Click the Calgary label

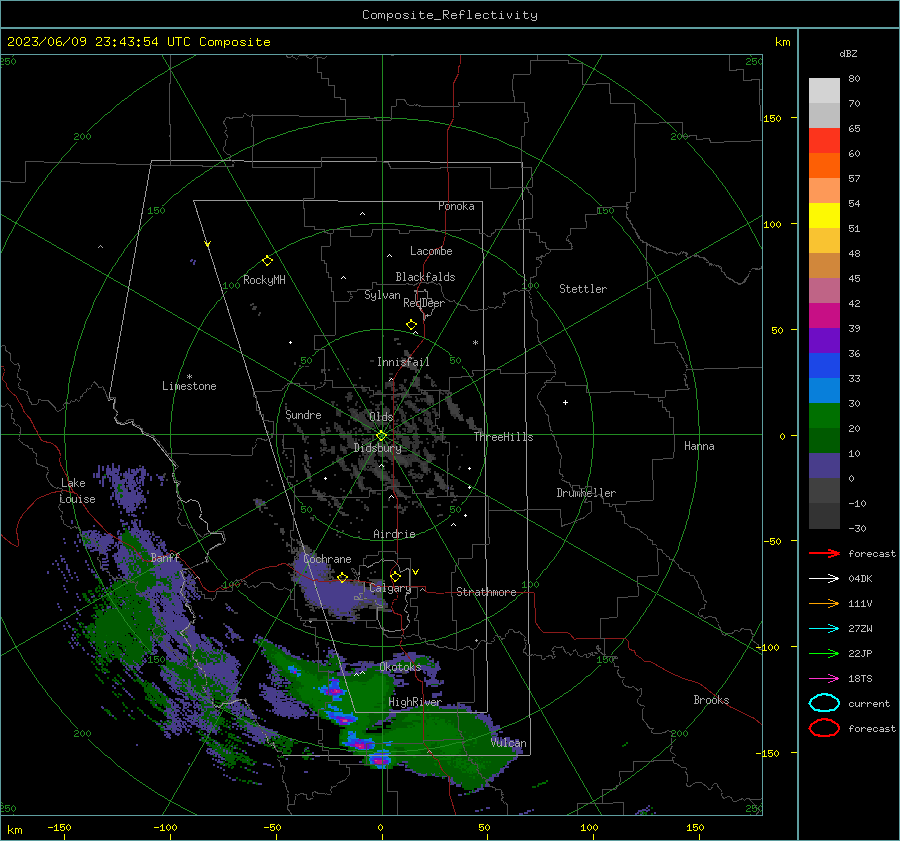(390, 588)
